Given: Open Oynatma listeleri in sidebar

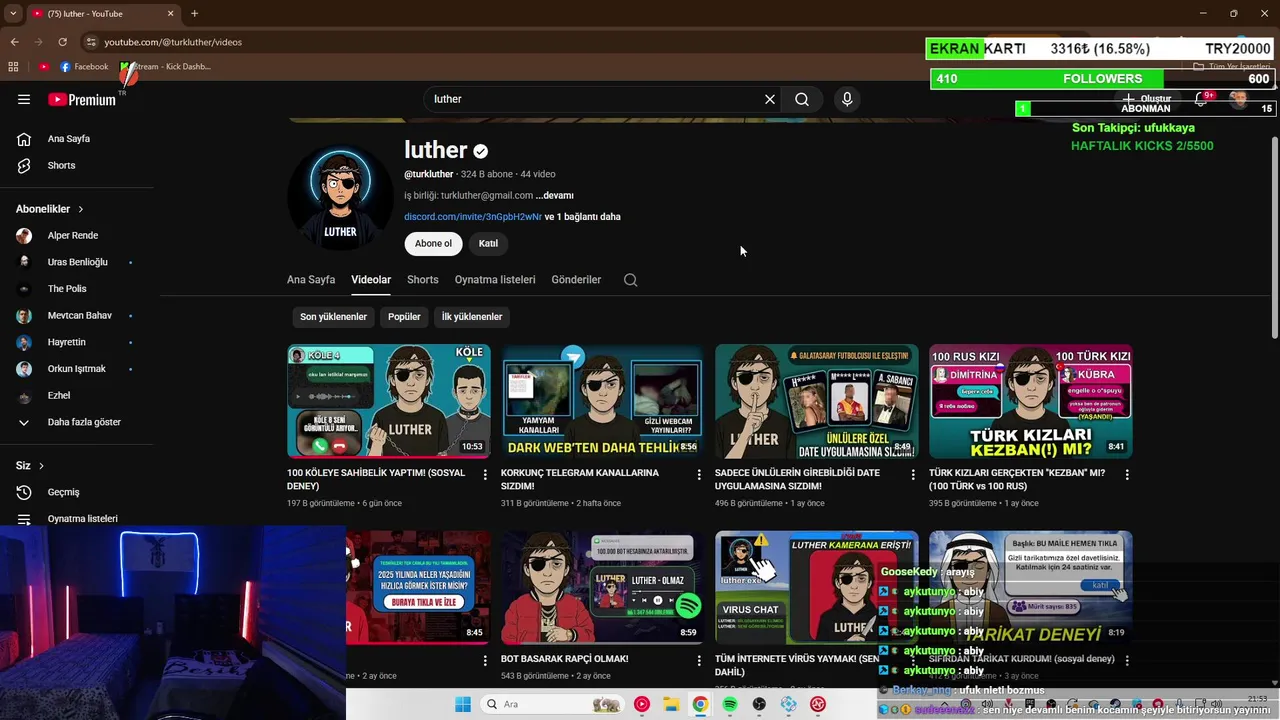Looking at the screenshot, I should pos(82,519).
